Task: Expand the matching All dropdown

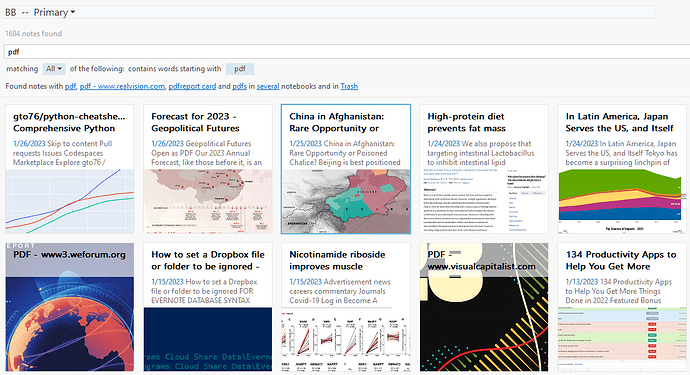Action: point(54,69)
